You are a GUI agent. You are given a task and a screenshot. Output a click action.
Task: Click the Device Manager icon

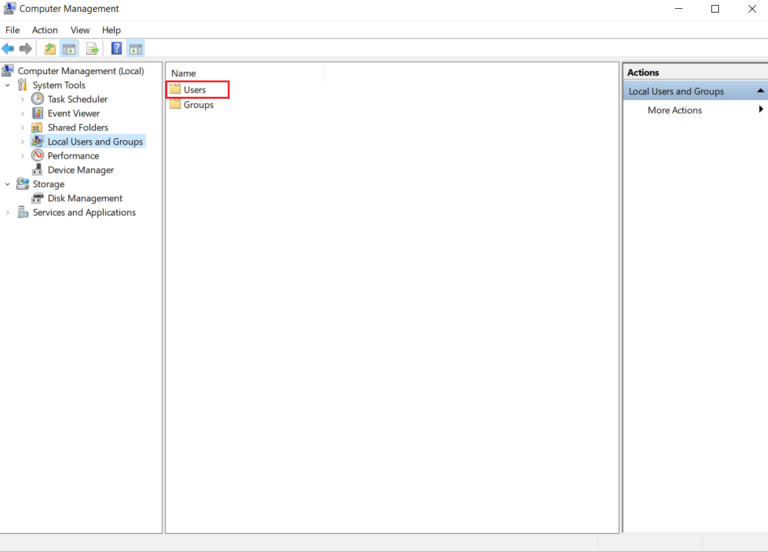(37, 169)
